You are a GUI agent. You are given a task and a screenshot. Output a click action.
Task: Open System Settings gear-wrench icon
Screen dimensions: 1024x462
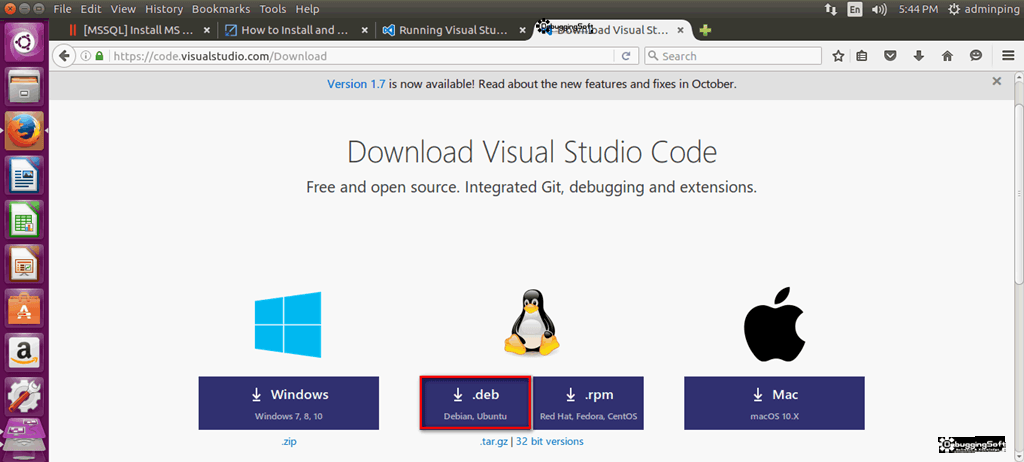point(24,397)
